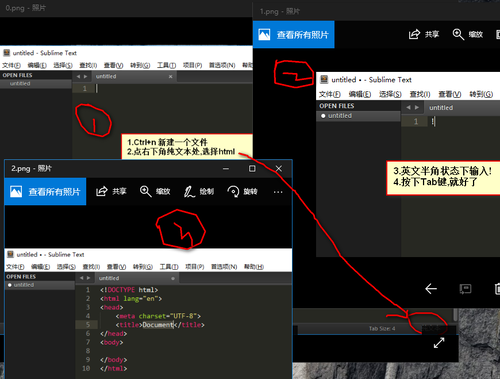Close the untitled tab in 0.png Sublime window
The height and width of the screenshot is (379, 500).
click(170, 76)
